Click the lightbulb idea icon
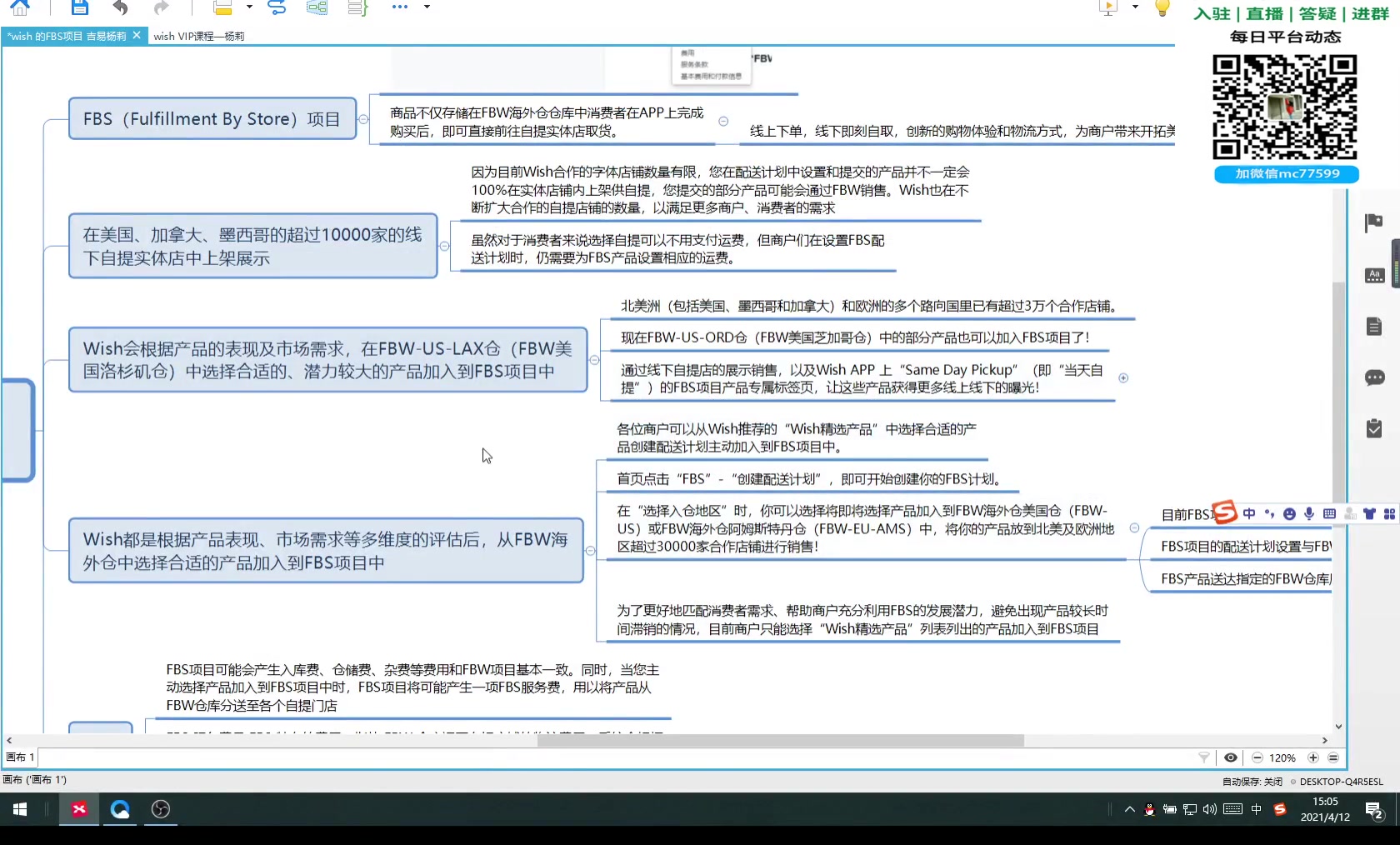This screenshot has width=1400, height=845. click(1162, 7)
